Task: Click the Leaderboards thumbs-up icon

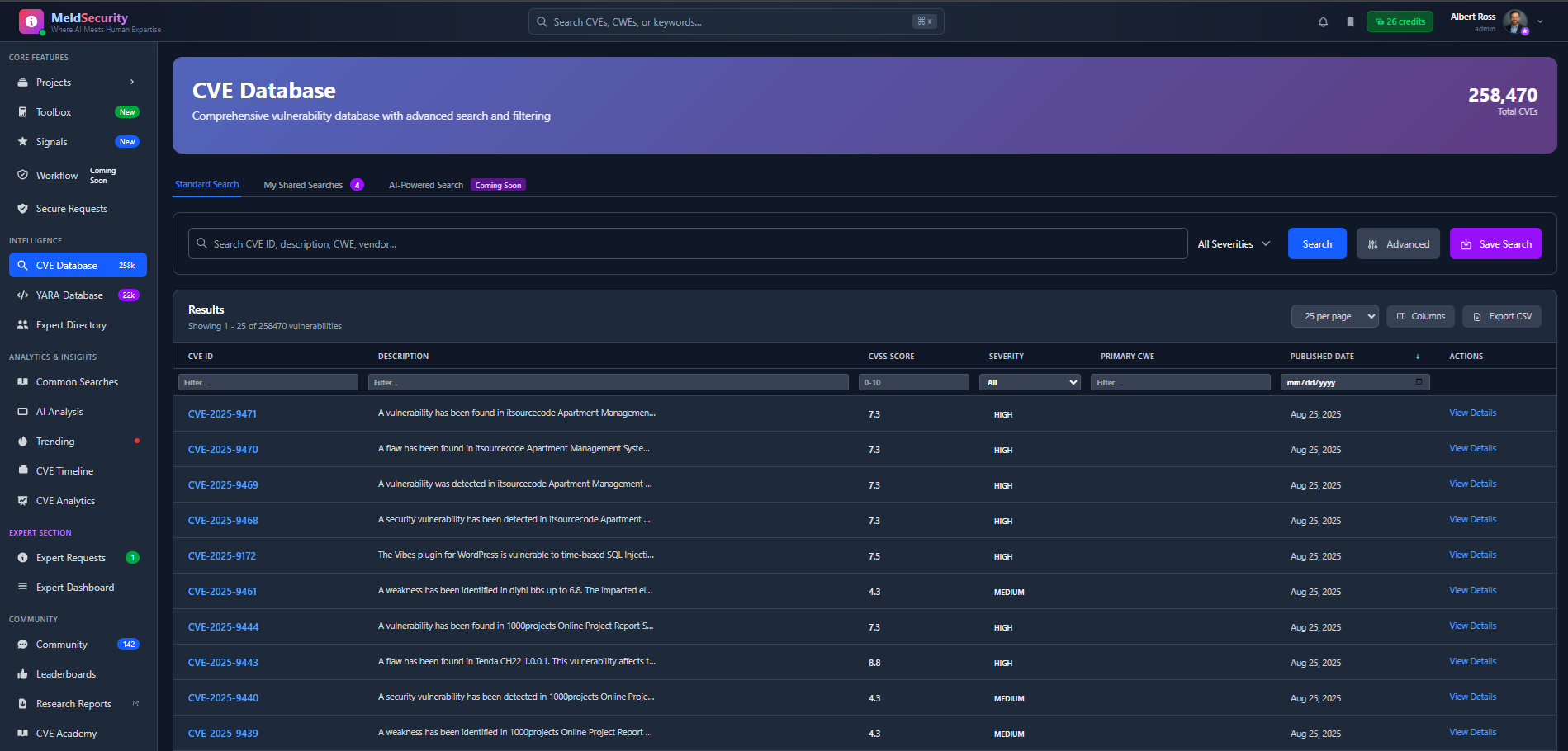Action: [22, 674]
